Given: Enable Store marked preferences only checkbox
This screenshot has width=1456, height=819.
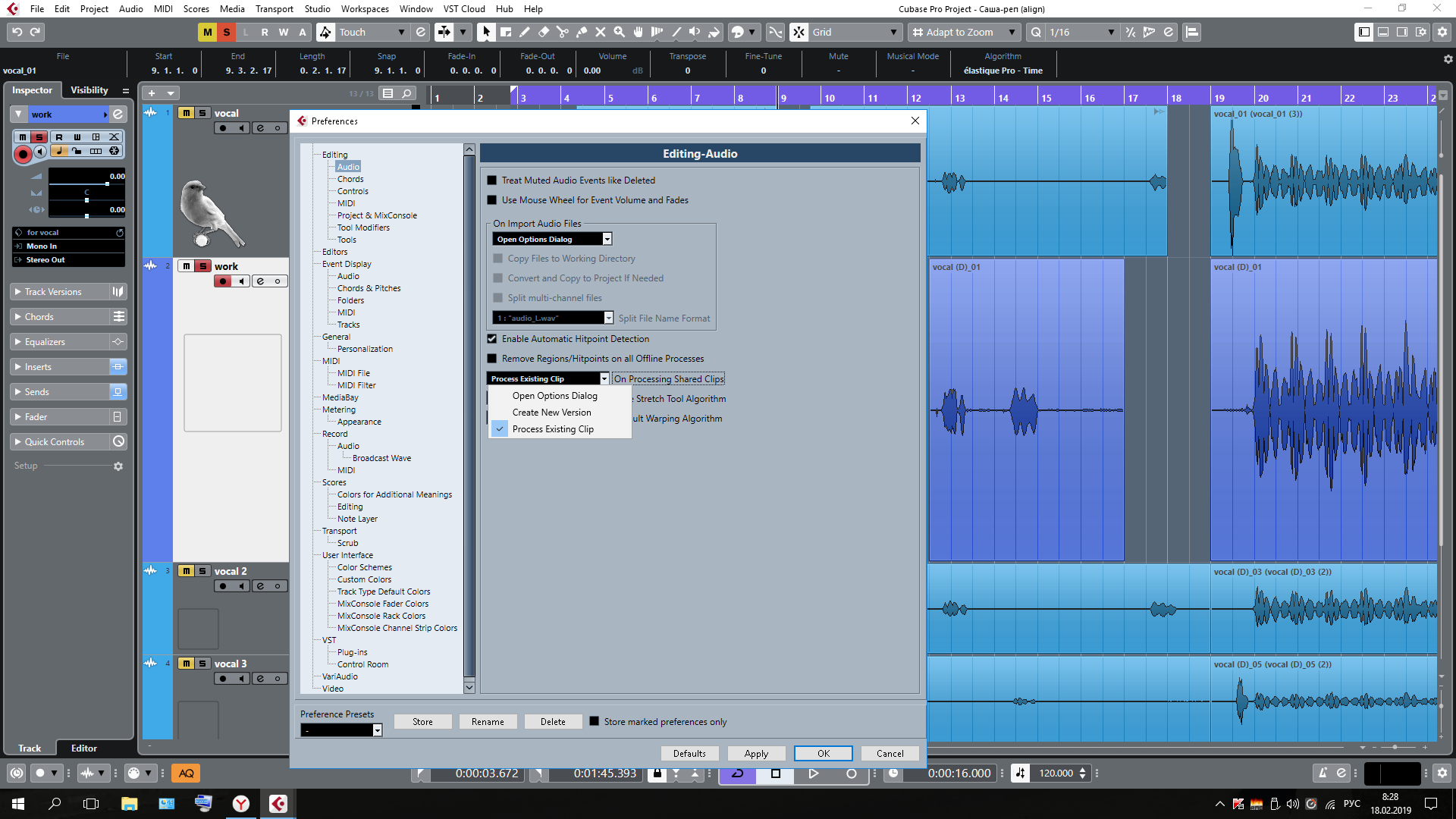Looking at the screenshot, I should [x=595, y=721].
